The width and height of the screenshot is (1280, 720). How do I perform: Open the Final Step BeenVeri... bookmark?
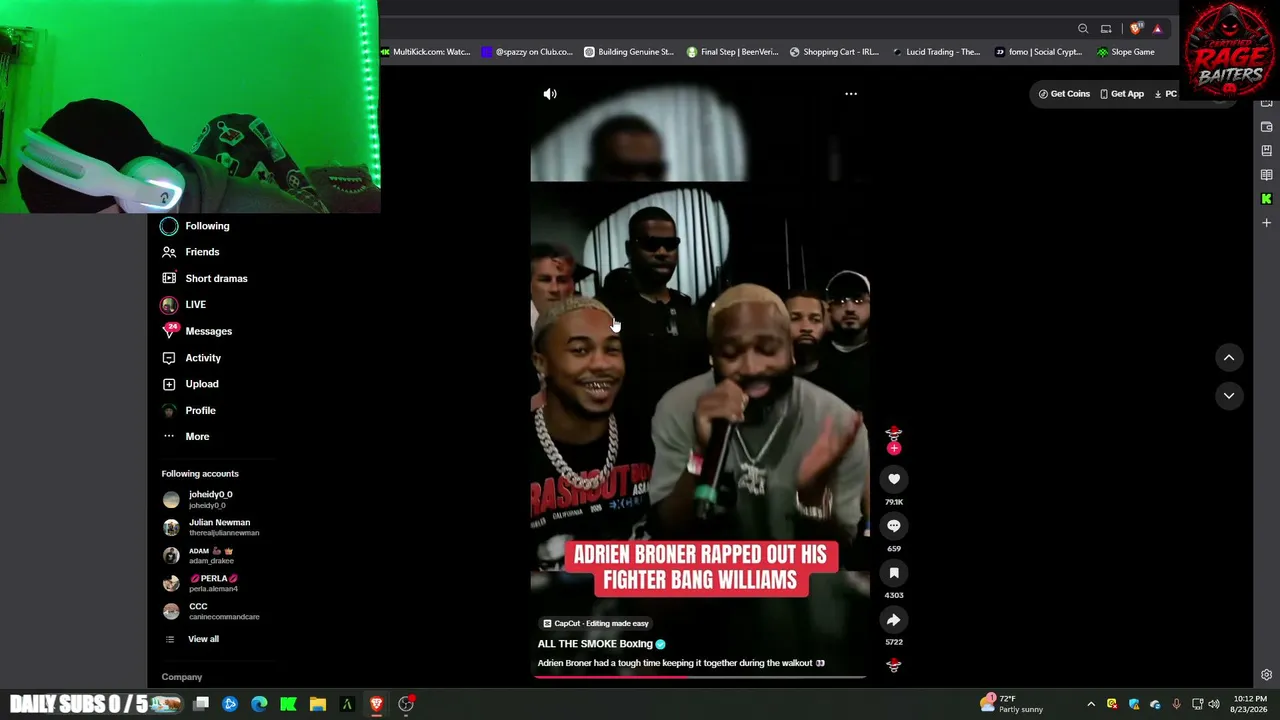pos(732,52)
